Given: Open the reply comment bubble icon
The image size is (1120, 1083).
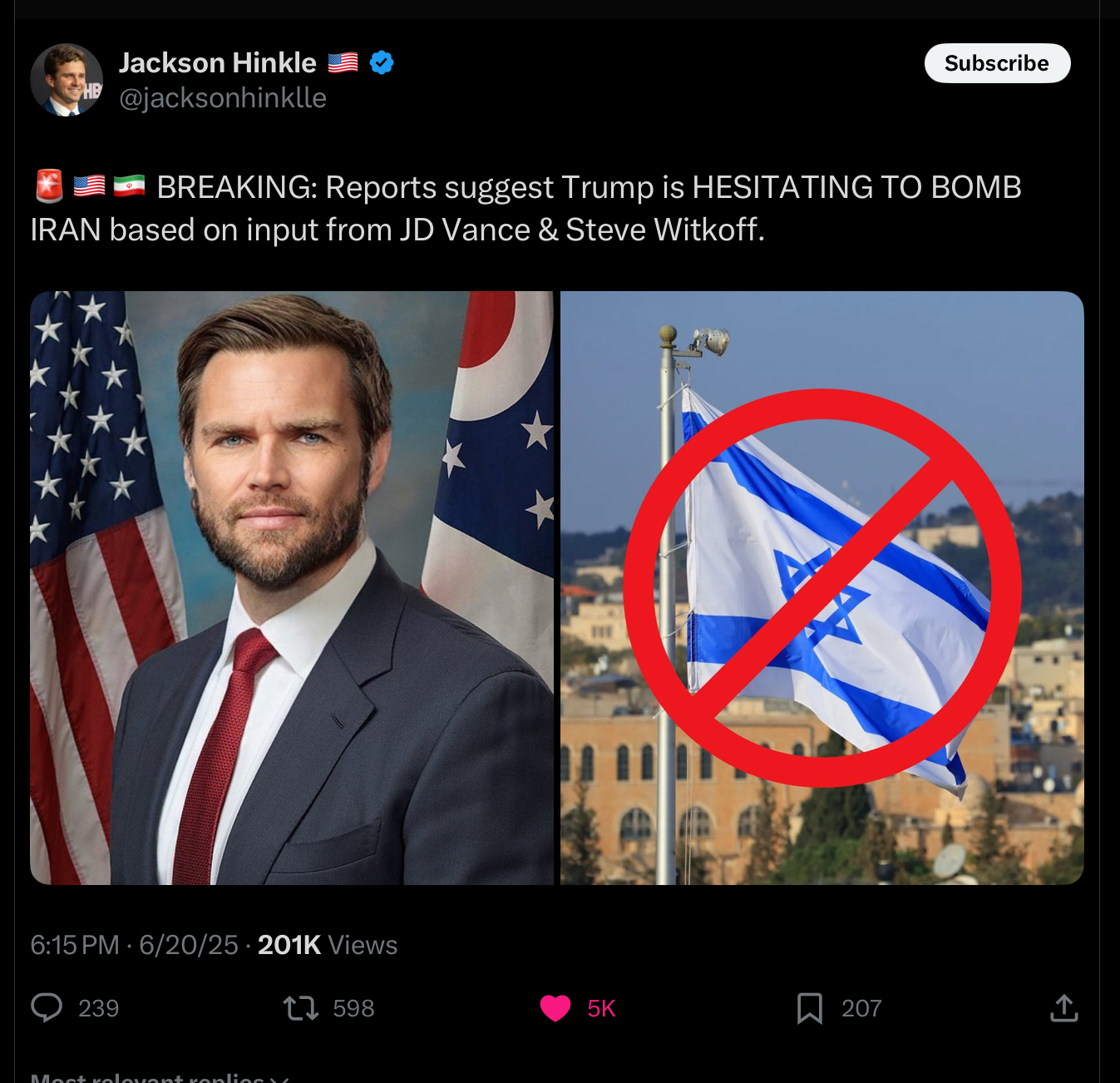Looking at the screenshot, I should [47, 1007].
